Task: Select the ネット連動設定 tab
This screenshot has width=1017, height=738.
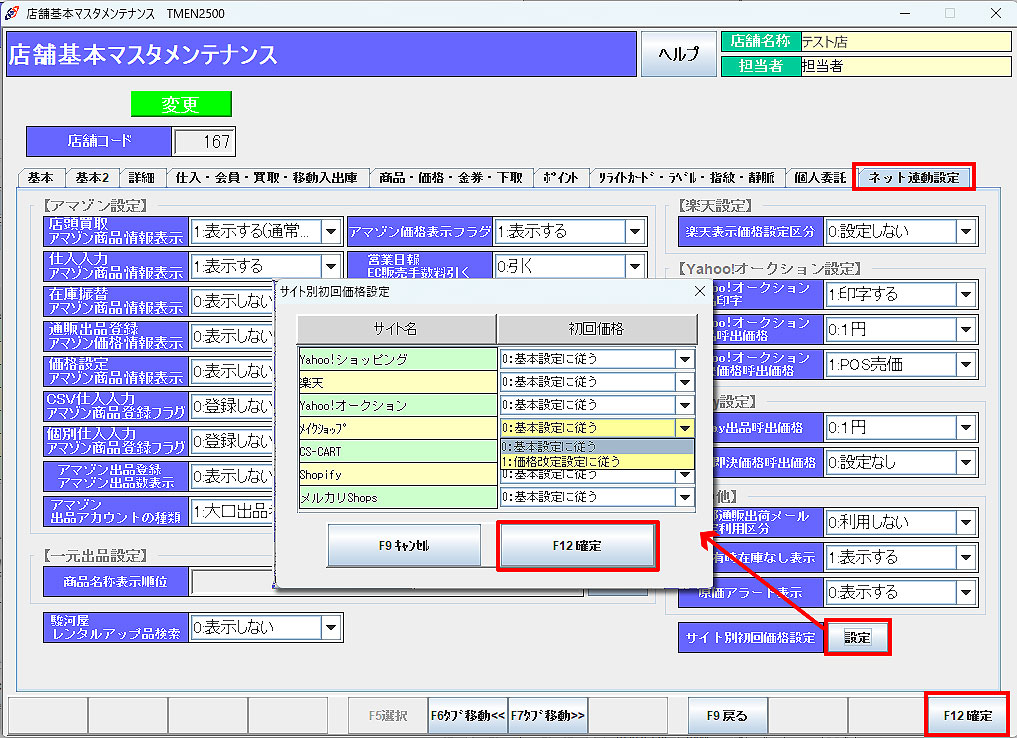Action: coord(913,178)
